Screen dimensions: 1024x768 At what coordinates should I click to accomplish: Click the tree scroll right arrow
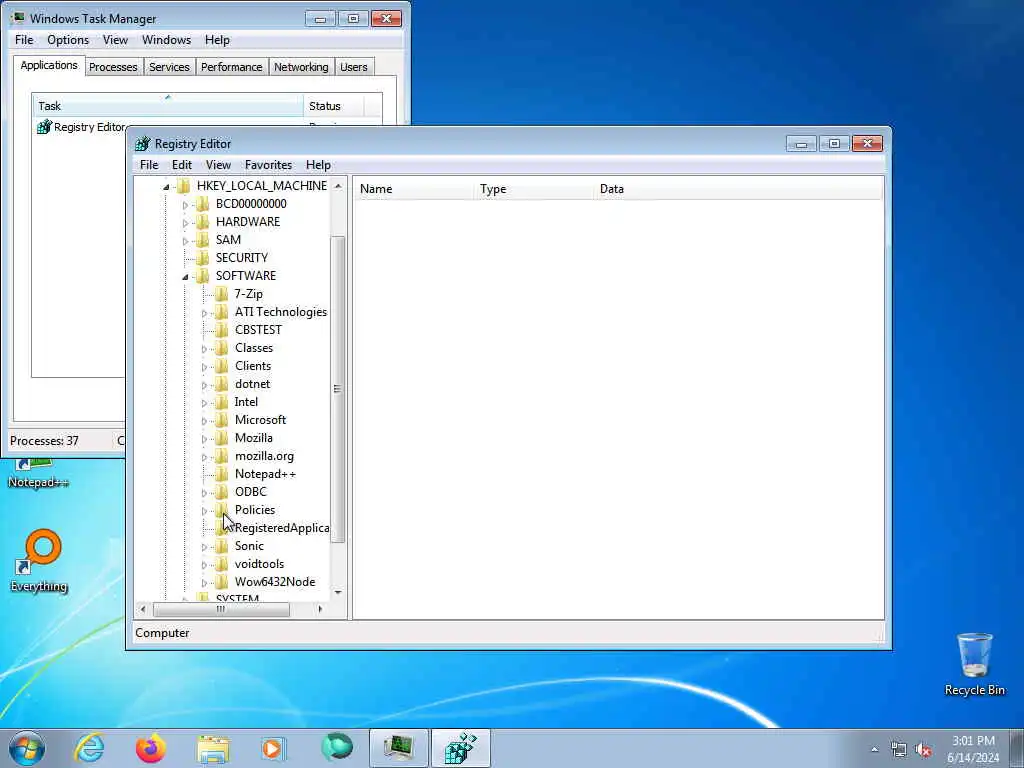320,609
